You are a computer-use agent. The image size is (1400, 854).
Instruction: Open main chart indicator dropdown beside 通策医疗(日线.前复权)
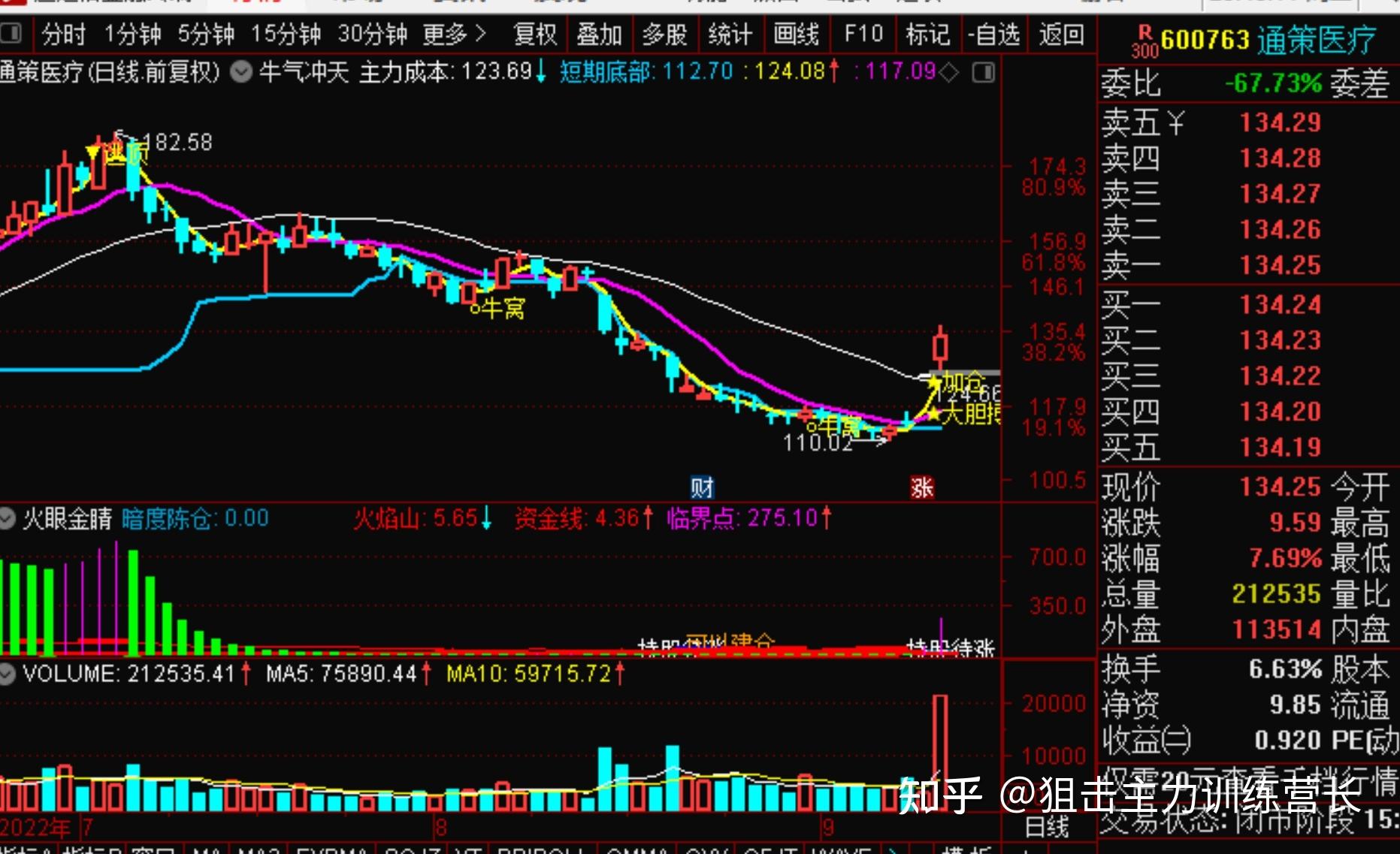[240, 72]
